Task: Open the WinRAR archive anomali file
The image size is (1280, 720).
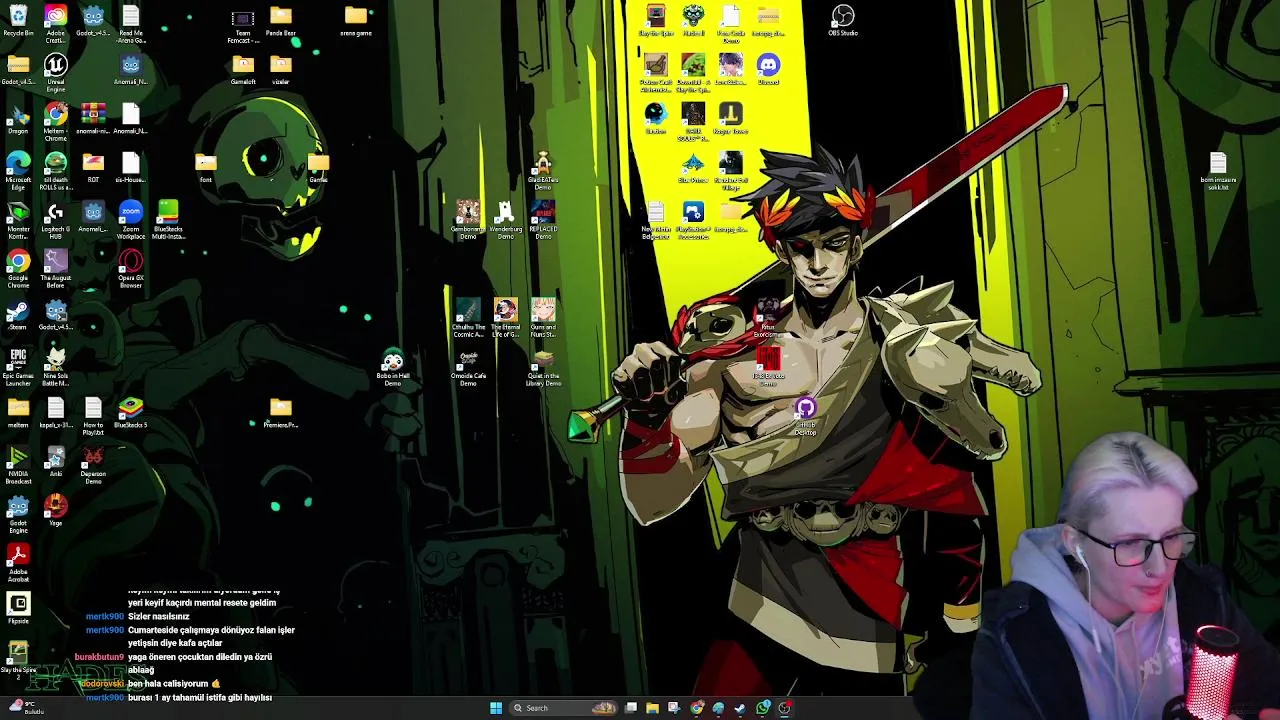Action: pos(93,119)
